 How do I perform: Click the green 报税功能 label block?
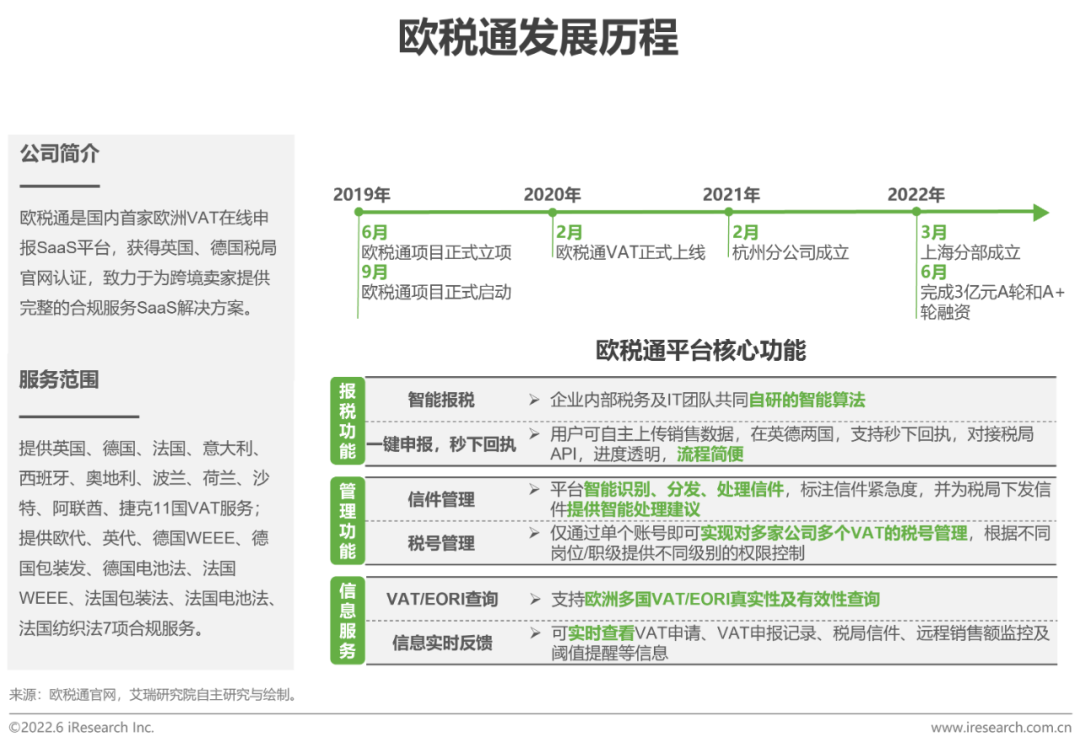tap(347, 421)
